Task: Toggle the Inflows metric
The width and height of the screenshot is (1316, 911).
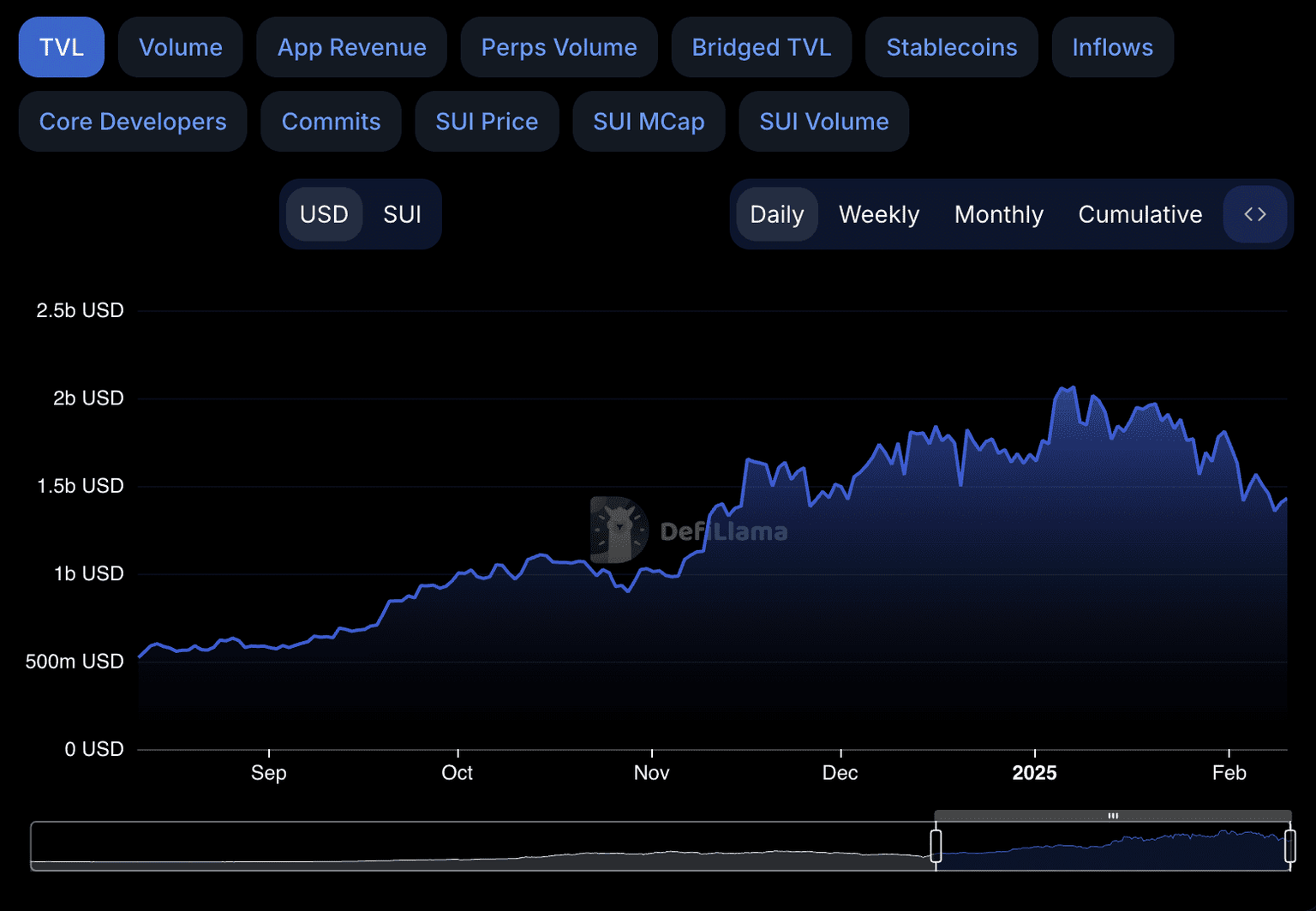Action: pyautogui.click(x=1112, y=47)
